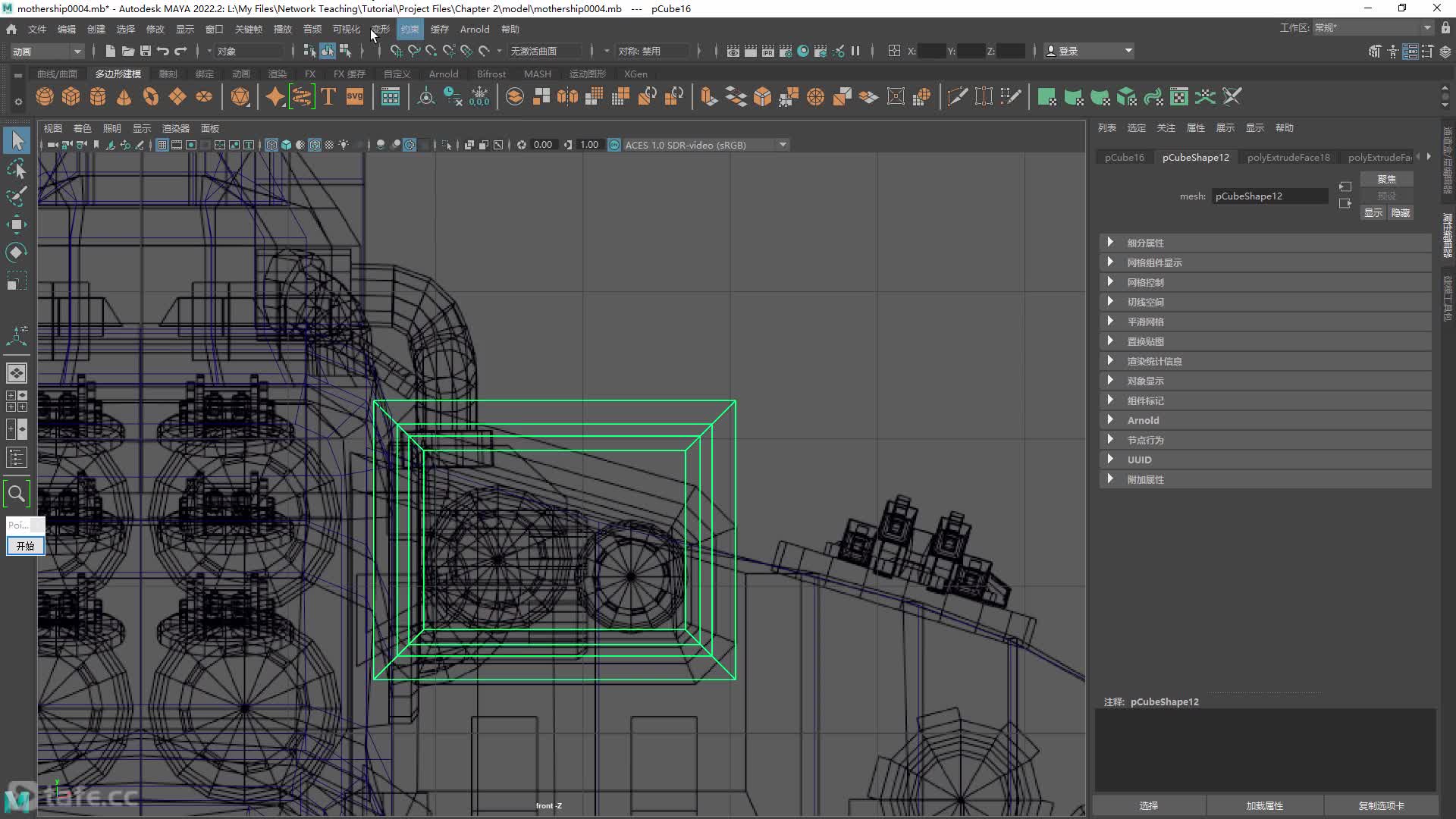This screenshot has width=1456, height=819.
Task: Toggle wireframe shading in the viewport toolbar
Action: tap(271, 145)
